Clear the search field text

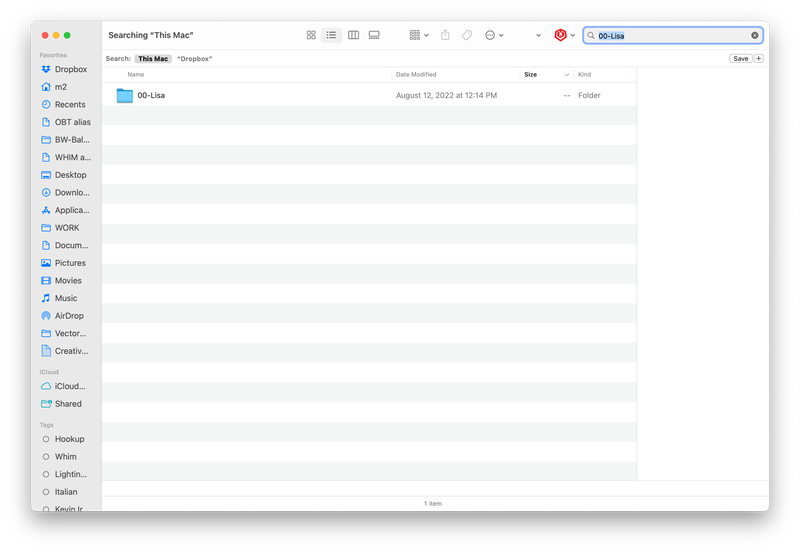point(755,35)
